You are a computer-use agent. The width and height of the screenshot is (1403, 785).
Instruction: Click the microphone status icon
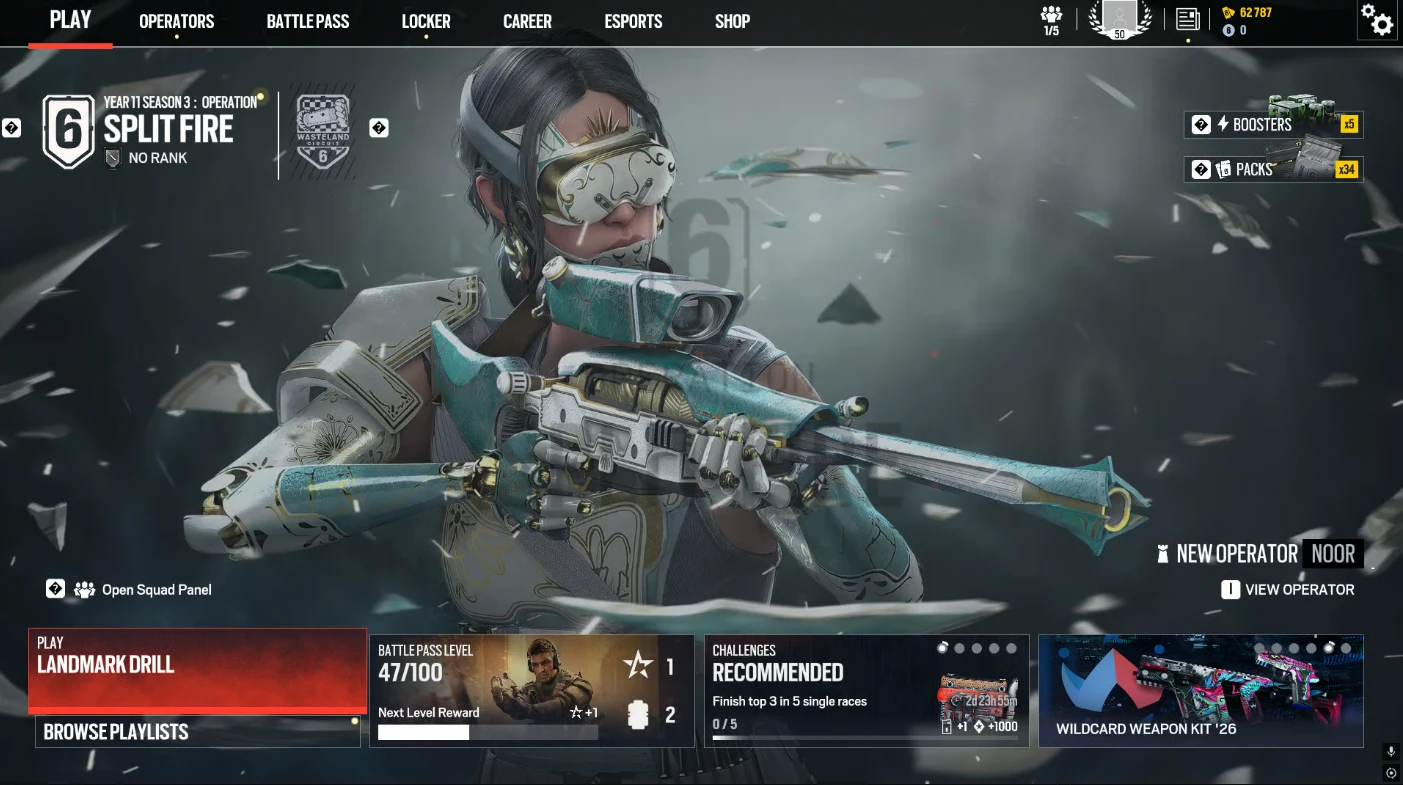tap(1391, 752)
